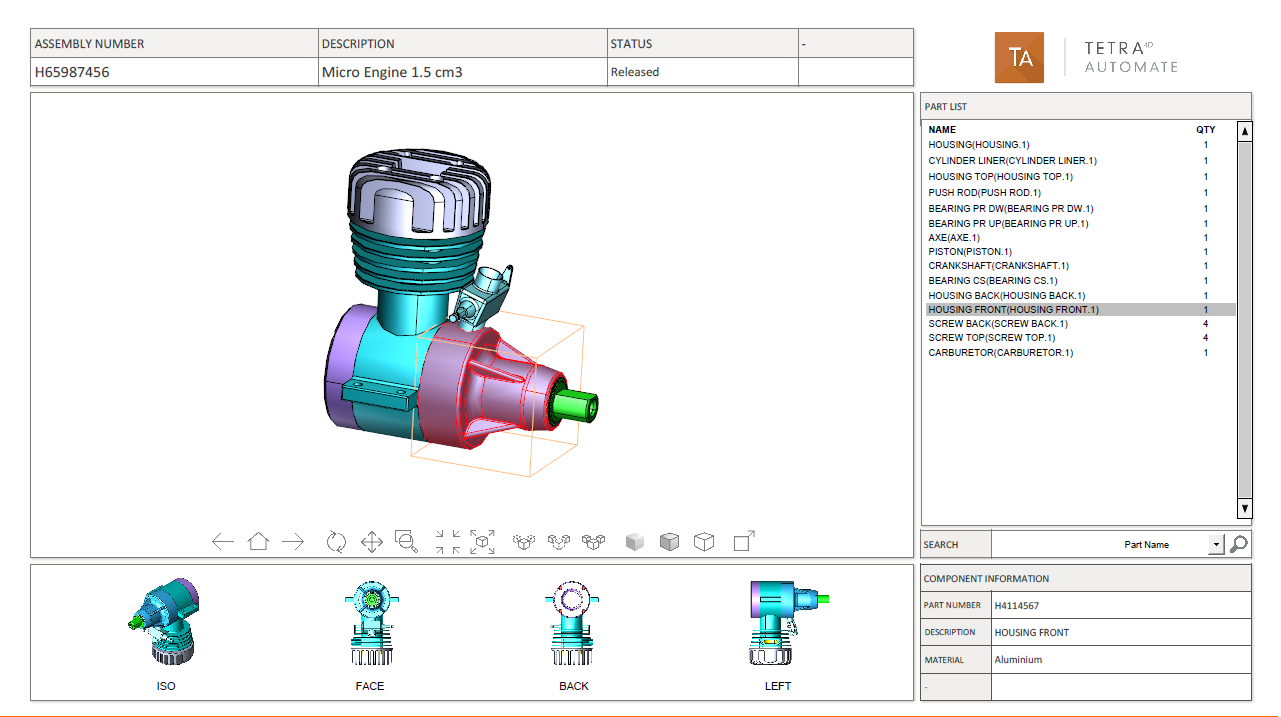Select HOUSING(HOUSING.1) in the part list
The image size is (1281, 717).
point(1081,145)
